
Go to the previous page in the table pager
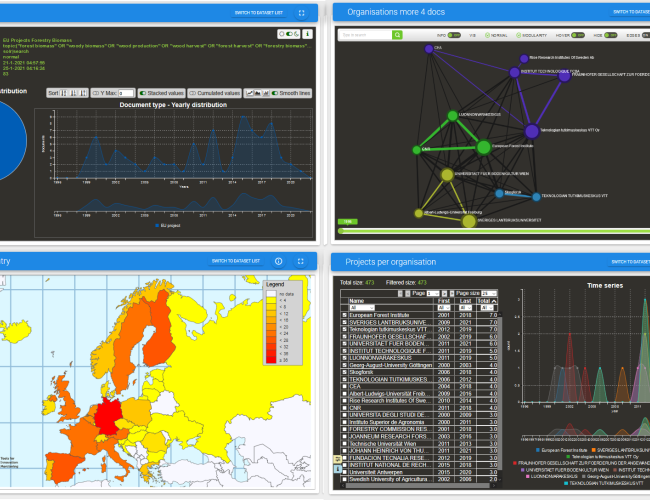tap(407, 294)
